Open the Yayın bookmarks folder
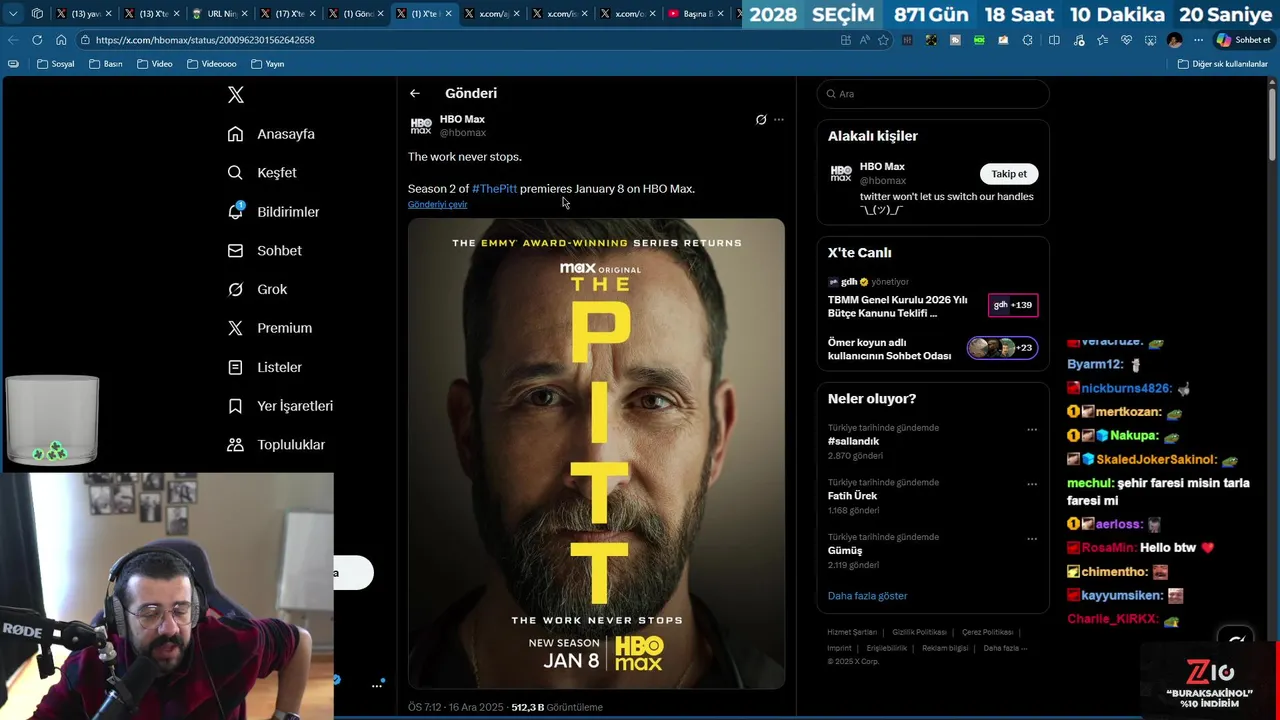This screenshot has height=720, width=1280. pyautogui.click(x=267, y=64)
